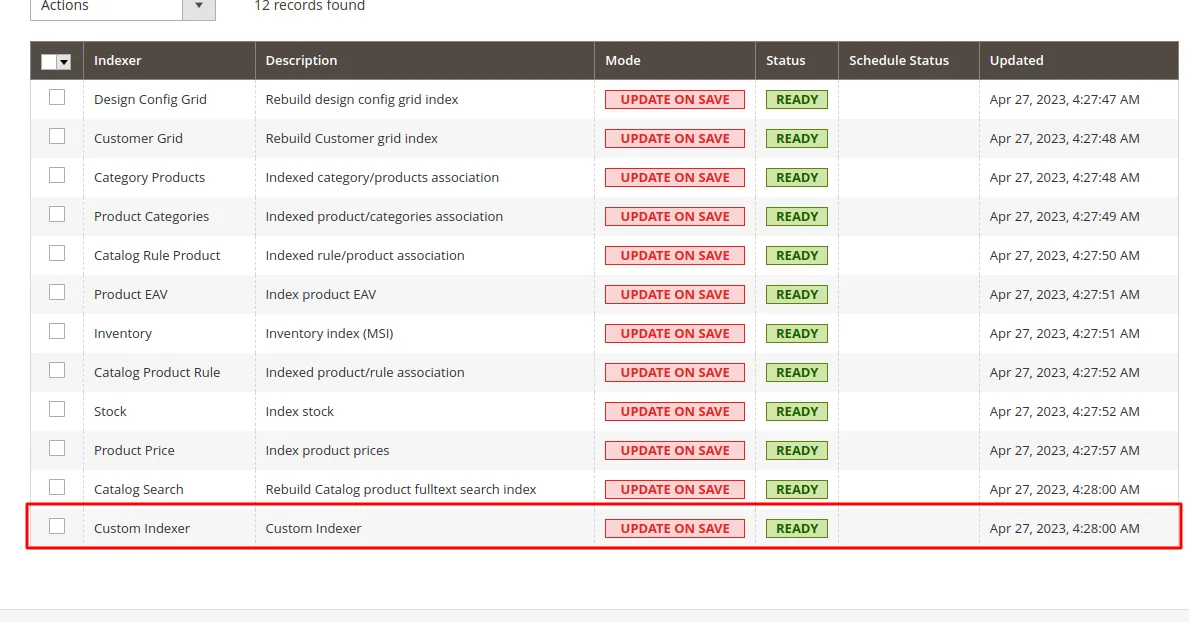Click the Design Config Grid indexer name
Screen dimensions: 1189x622
tap(150, 99)
